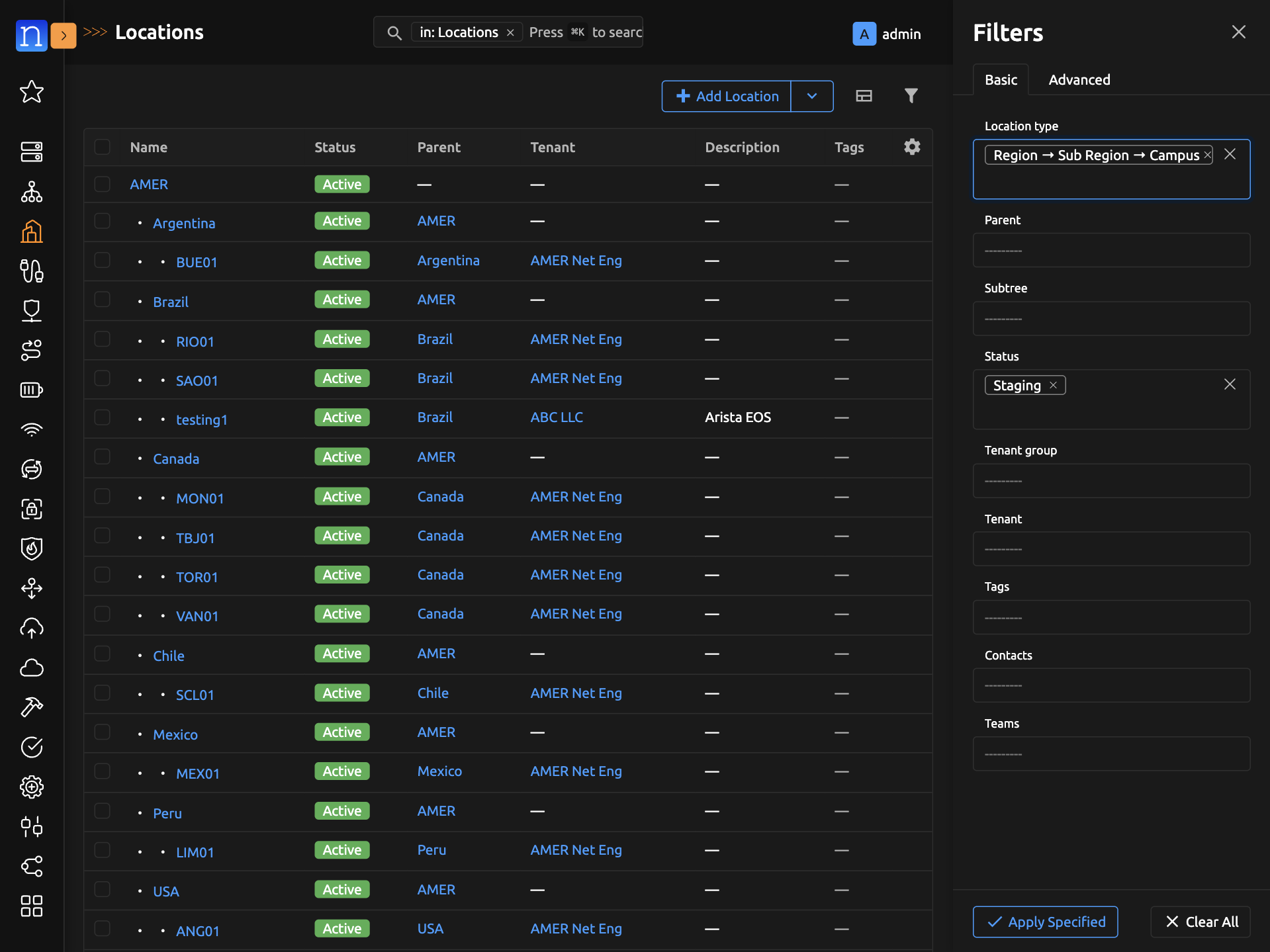Screen dimensions: 1270x952
Task: Open the filter funnel icon above the table
Action: [911, 96]
